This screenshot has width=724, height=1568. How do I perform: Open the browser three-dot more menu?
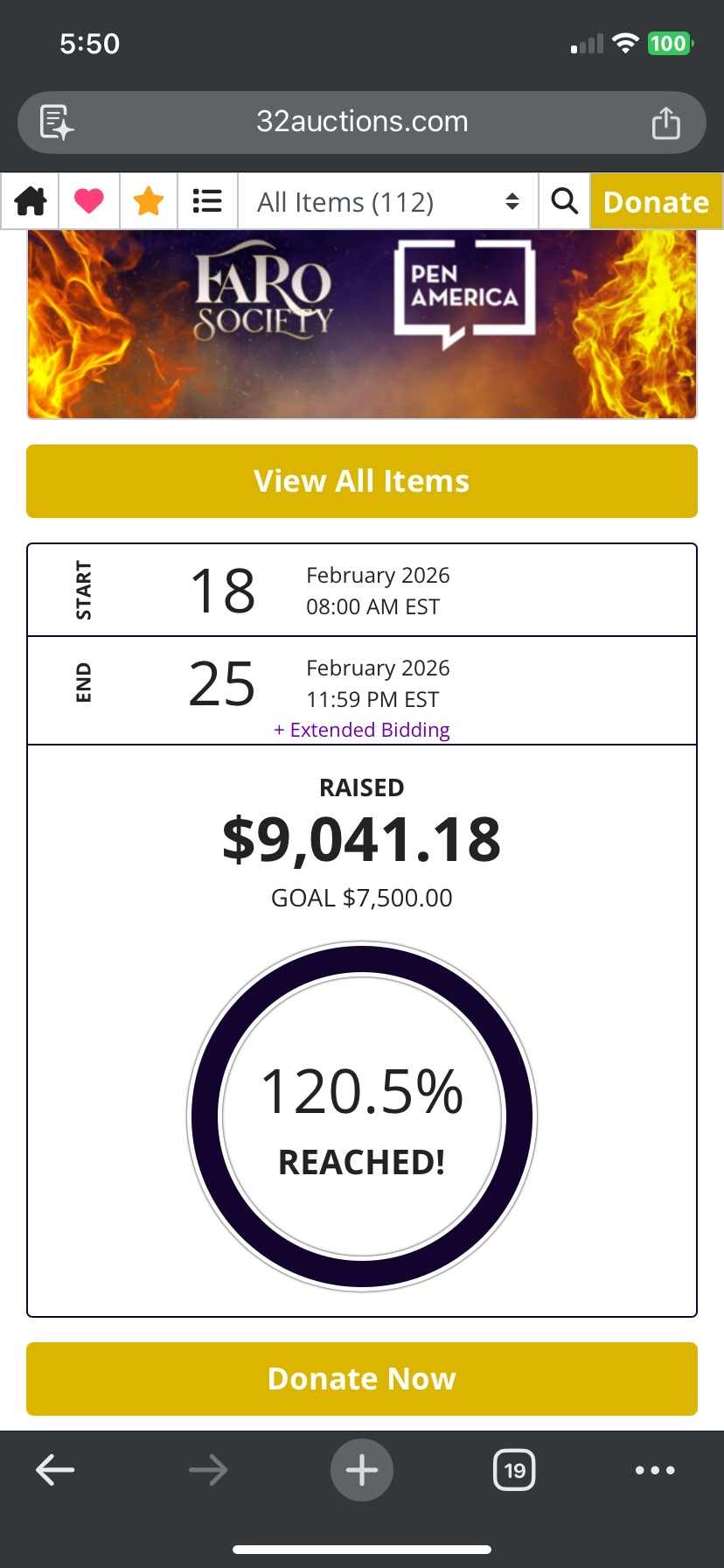pyautogui.click(x=655, y=1470)
